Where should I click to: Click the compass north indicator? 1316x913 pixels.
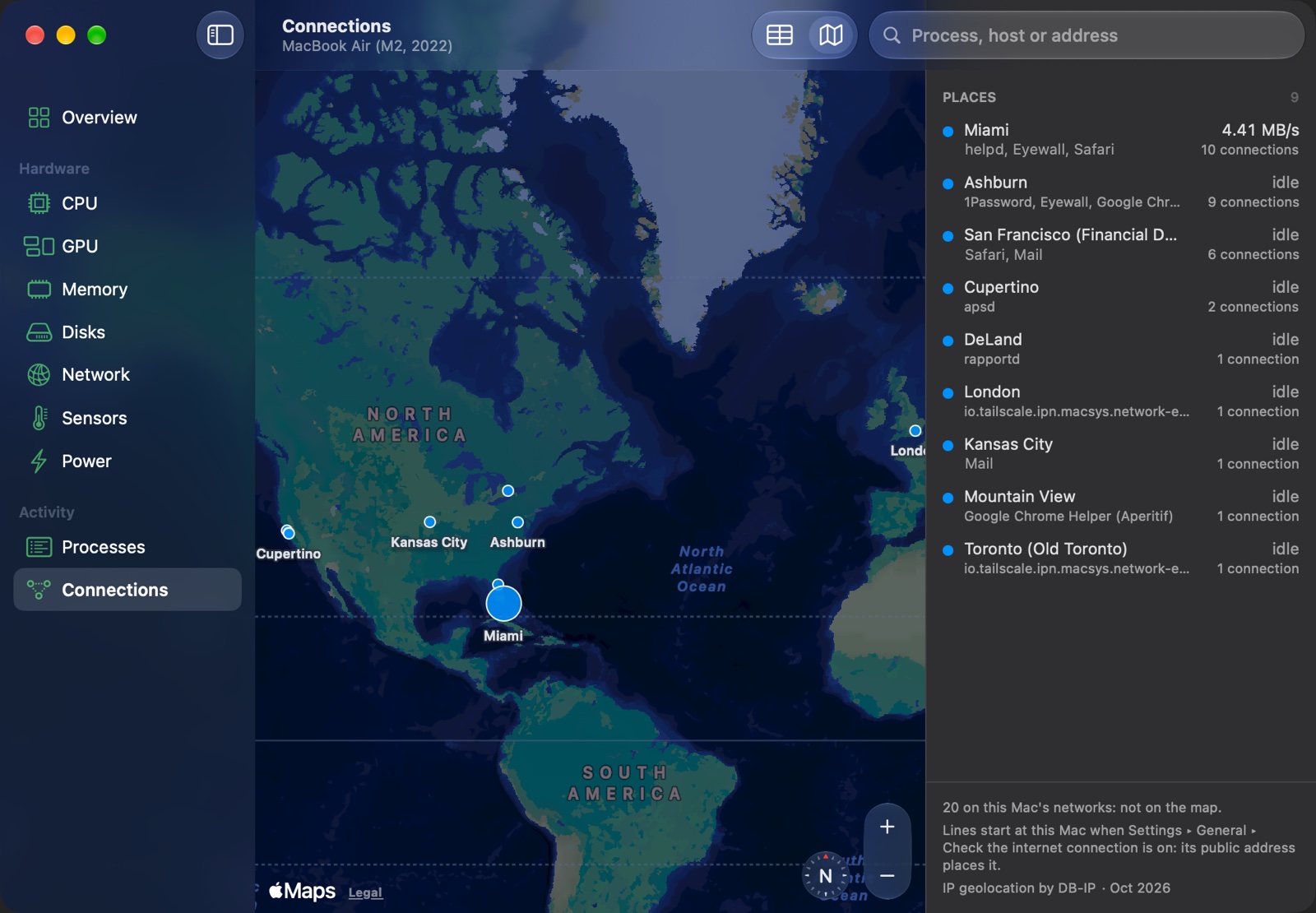point(825,876)
